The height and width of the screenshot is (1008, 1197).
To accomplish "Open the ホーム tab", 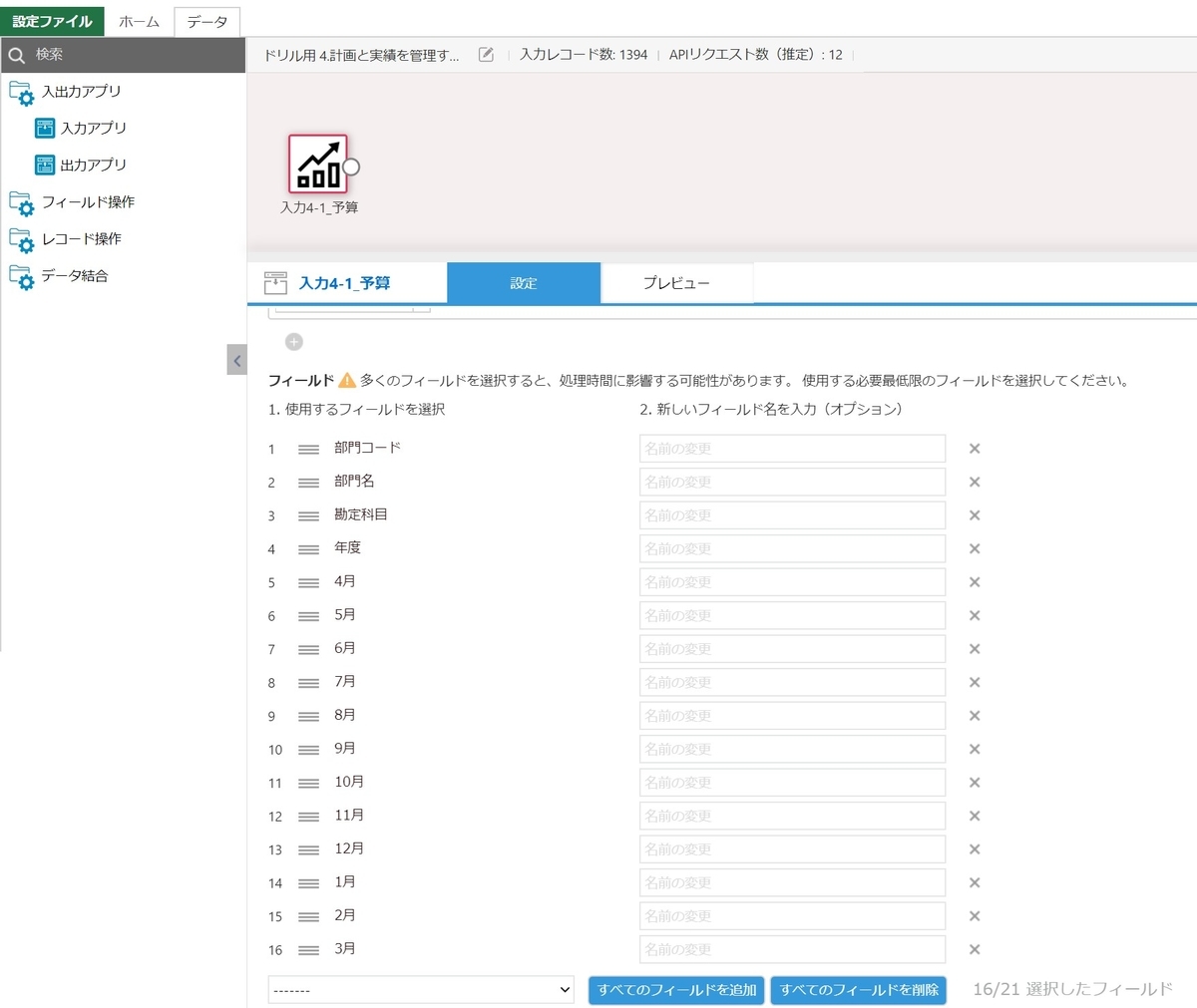I will point(139,21).
